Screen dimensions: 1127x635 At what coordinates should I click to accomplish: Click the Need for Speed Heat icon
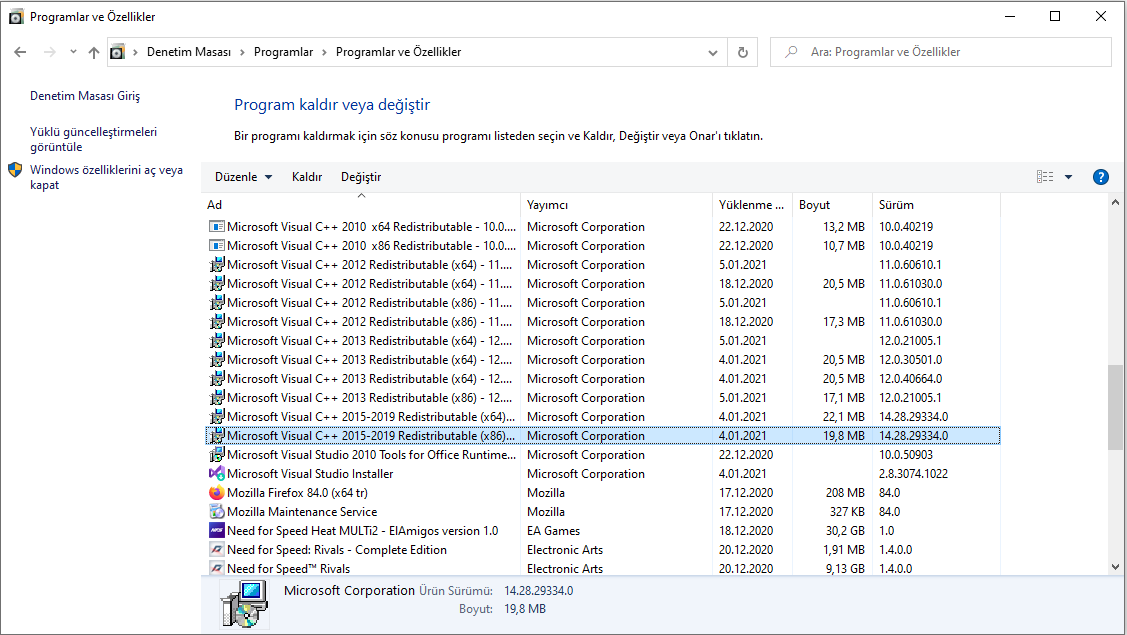click(x=216, y=530)
